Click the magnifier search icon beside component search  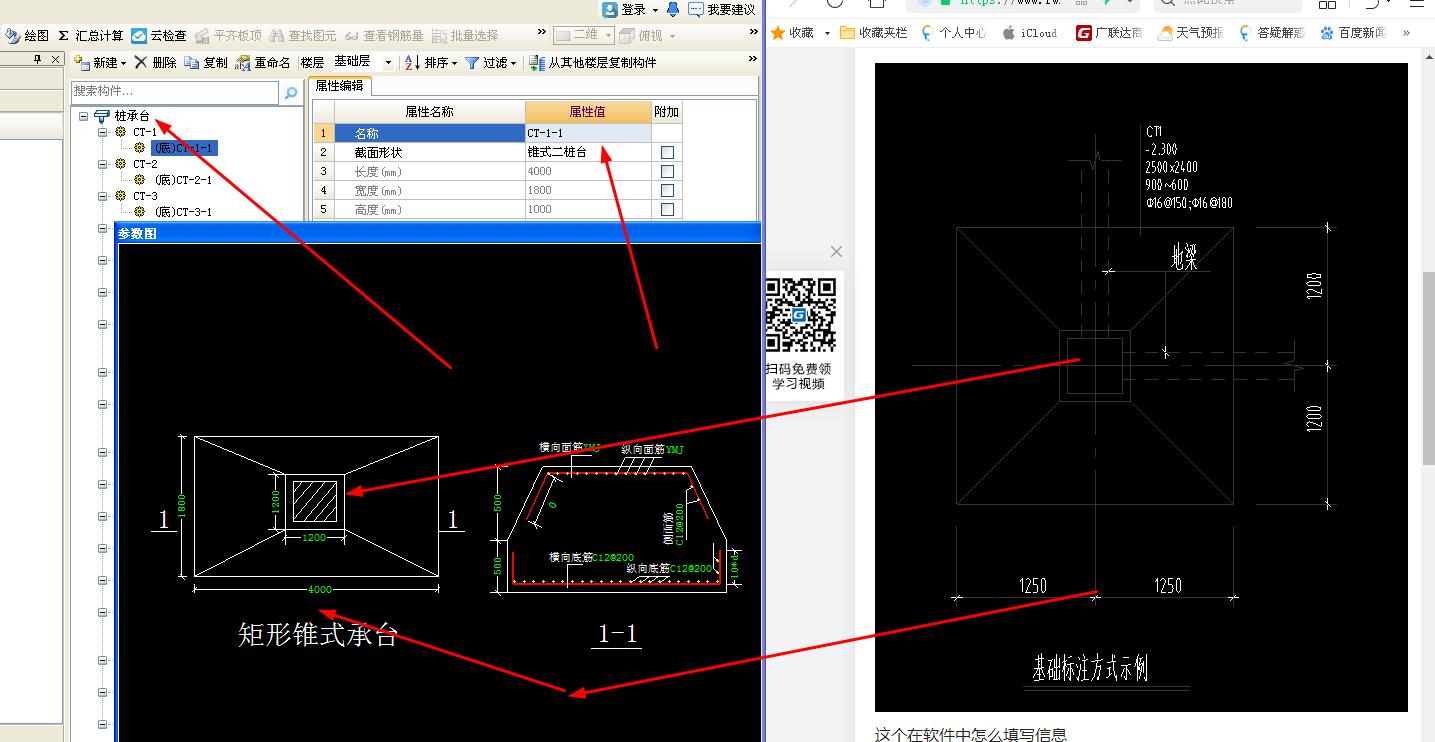click(x=291, y=92)
